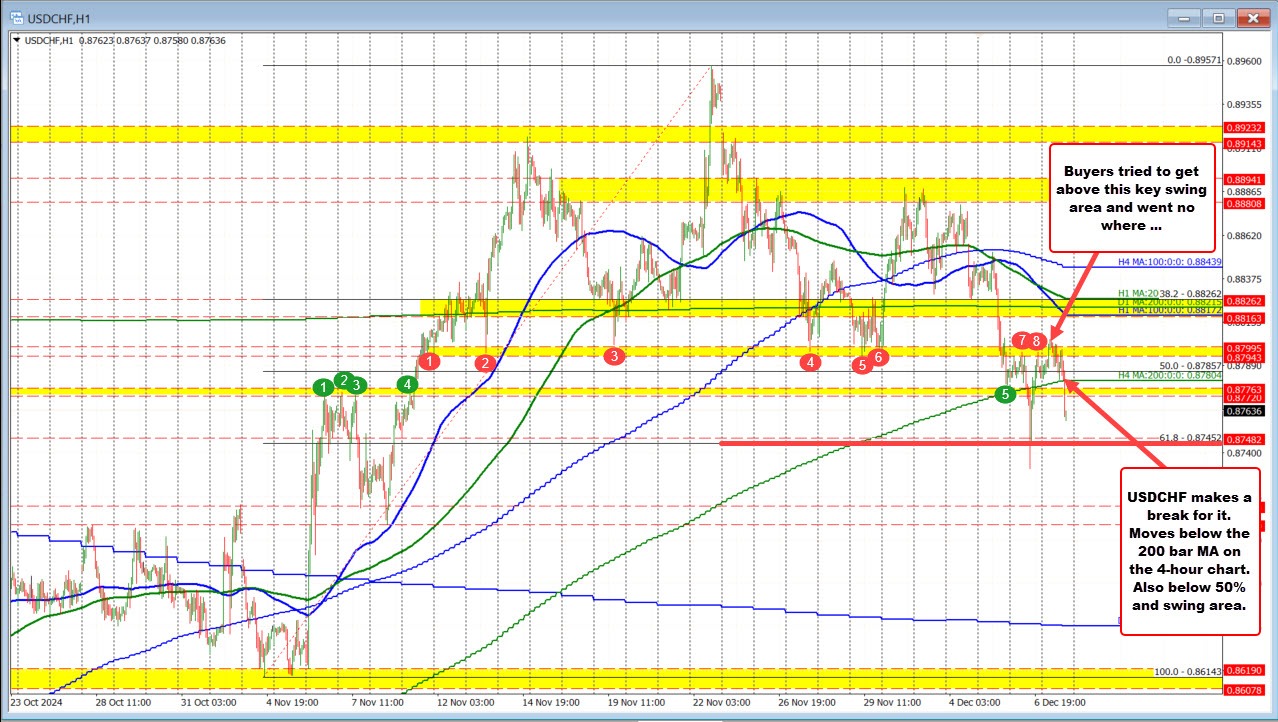The width and height of the screenshot is (1278, 722).
Task: Select the H4 MA:100 0.88439 line label
Action: (1170, 262)
